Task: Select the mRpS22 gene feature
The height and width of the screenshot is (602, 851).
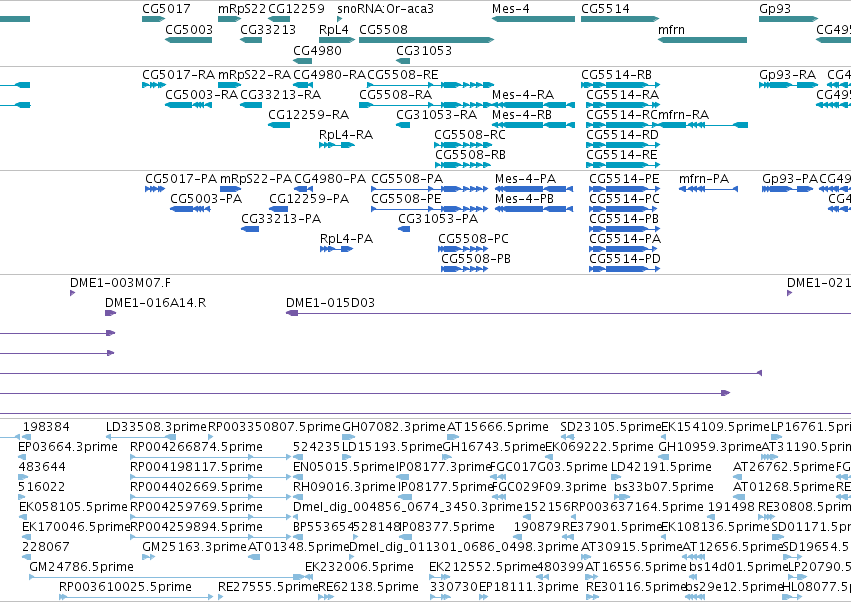Action: tap(230, 19)
